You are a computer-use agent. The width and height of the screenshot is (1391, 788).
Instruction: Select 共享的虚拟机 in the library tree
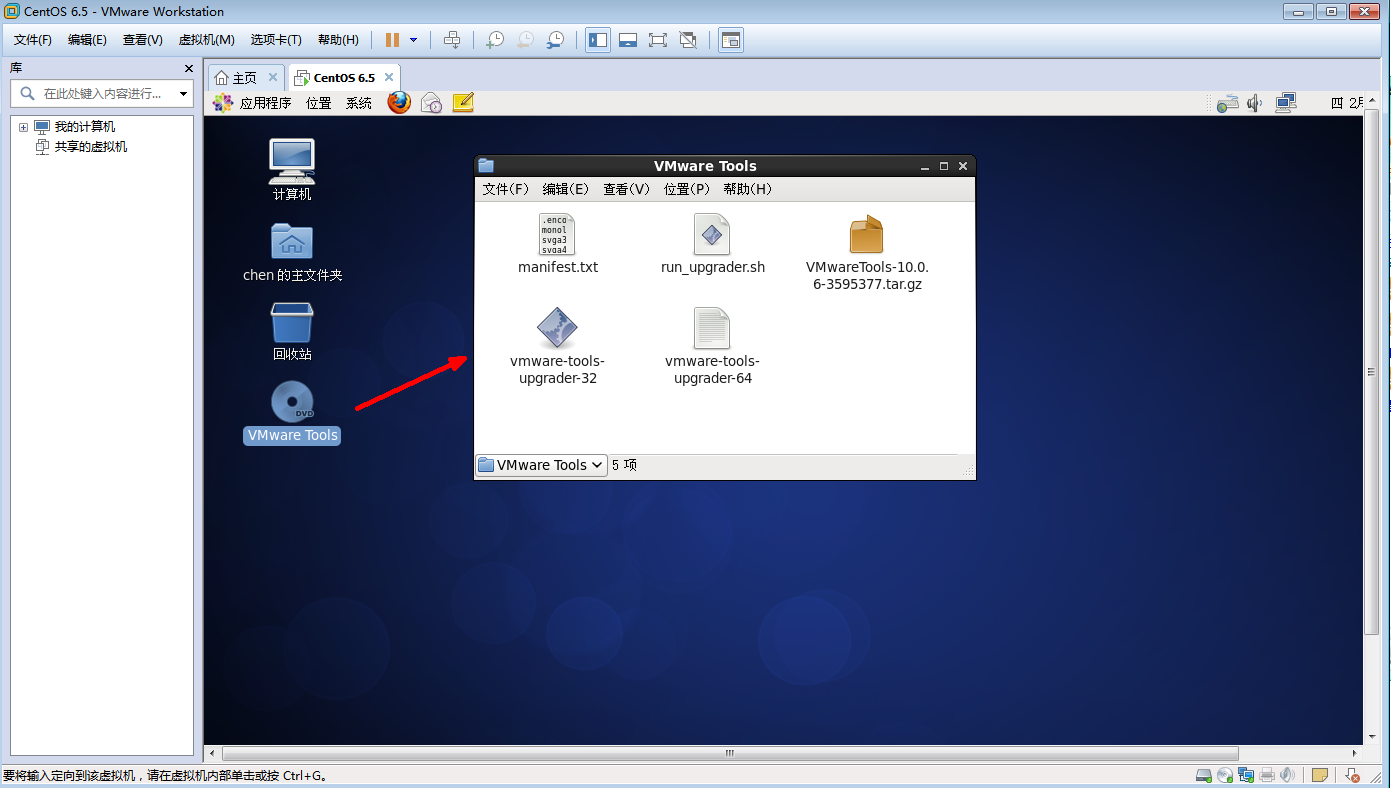coord(90,147)
